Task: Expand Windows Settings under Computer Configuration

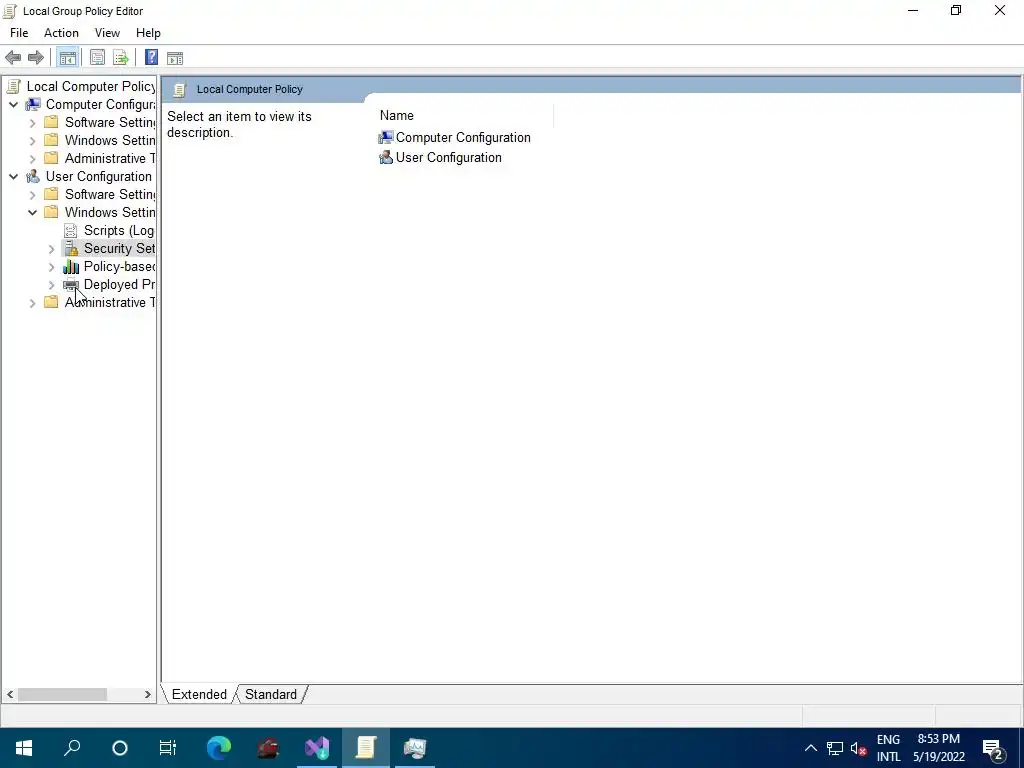Action: tap(33, 140)
